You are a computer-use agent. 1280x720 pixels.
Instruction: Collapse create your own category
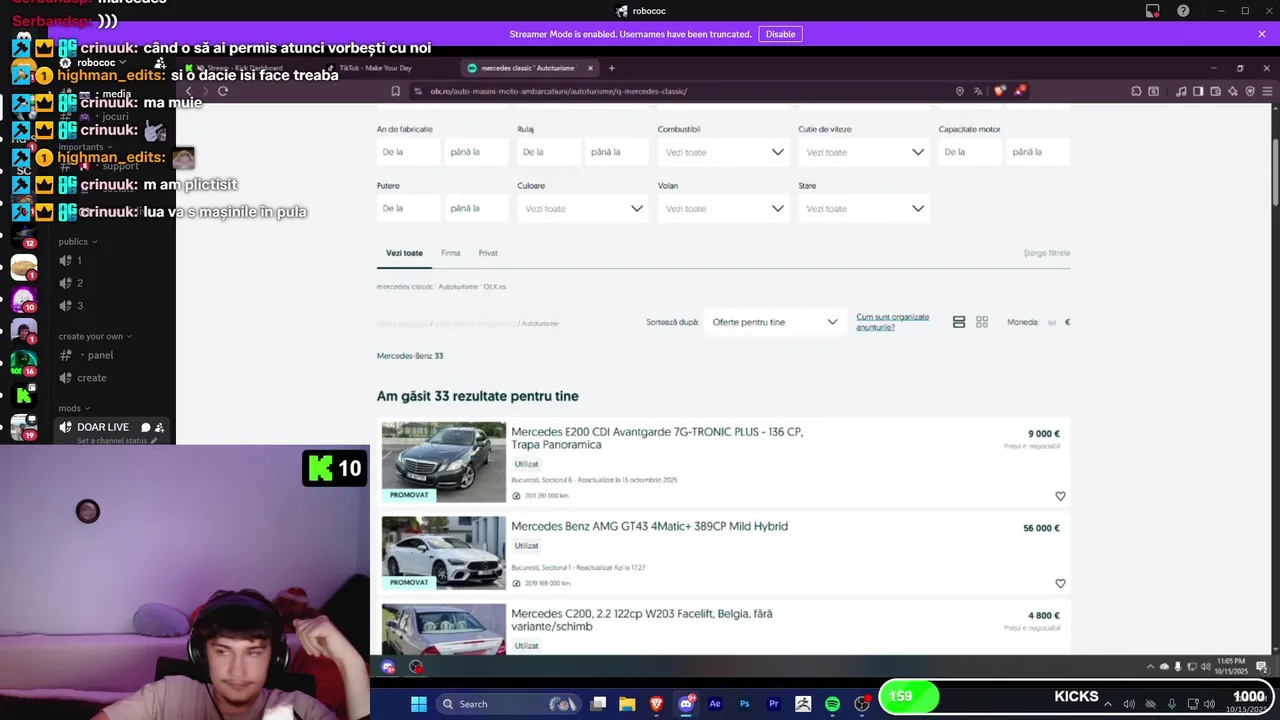[x=94, y=336]
